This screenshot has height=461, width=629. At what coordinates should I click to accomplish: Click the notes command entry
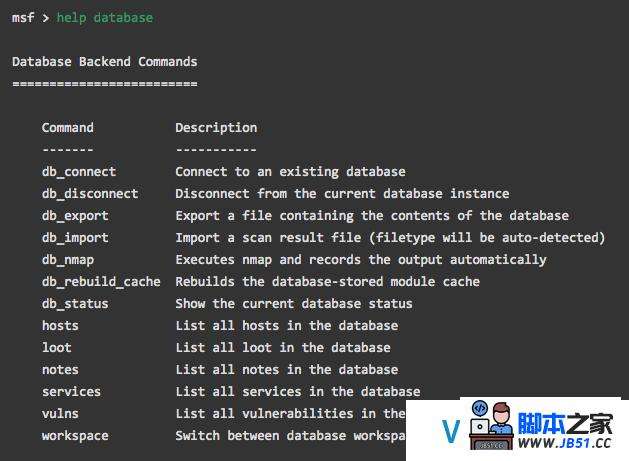pyautogui.click(x=60, y=370)
